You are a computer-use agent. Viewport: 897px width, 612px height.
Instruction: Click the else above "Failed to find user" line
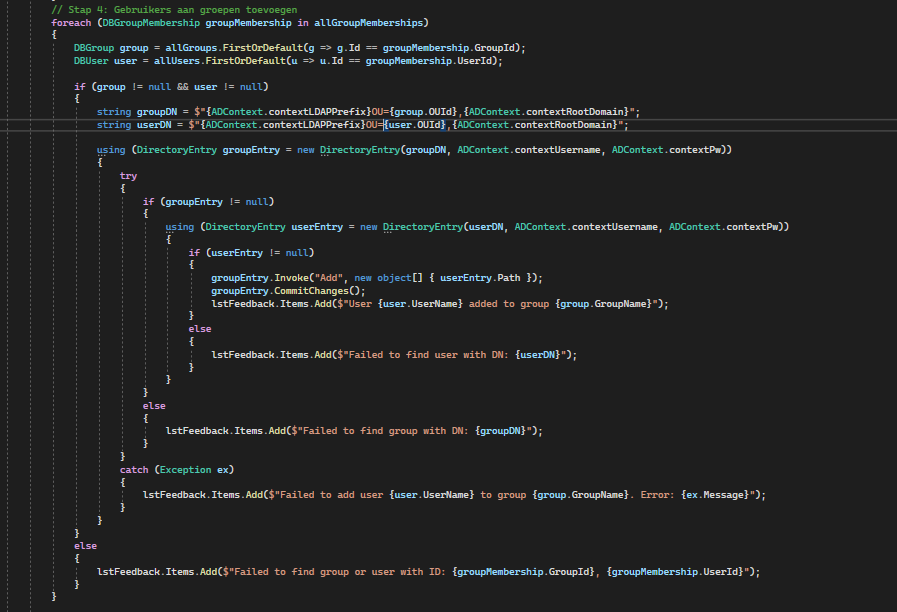pyautogui.click(x=200, y=329)
